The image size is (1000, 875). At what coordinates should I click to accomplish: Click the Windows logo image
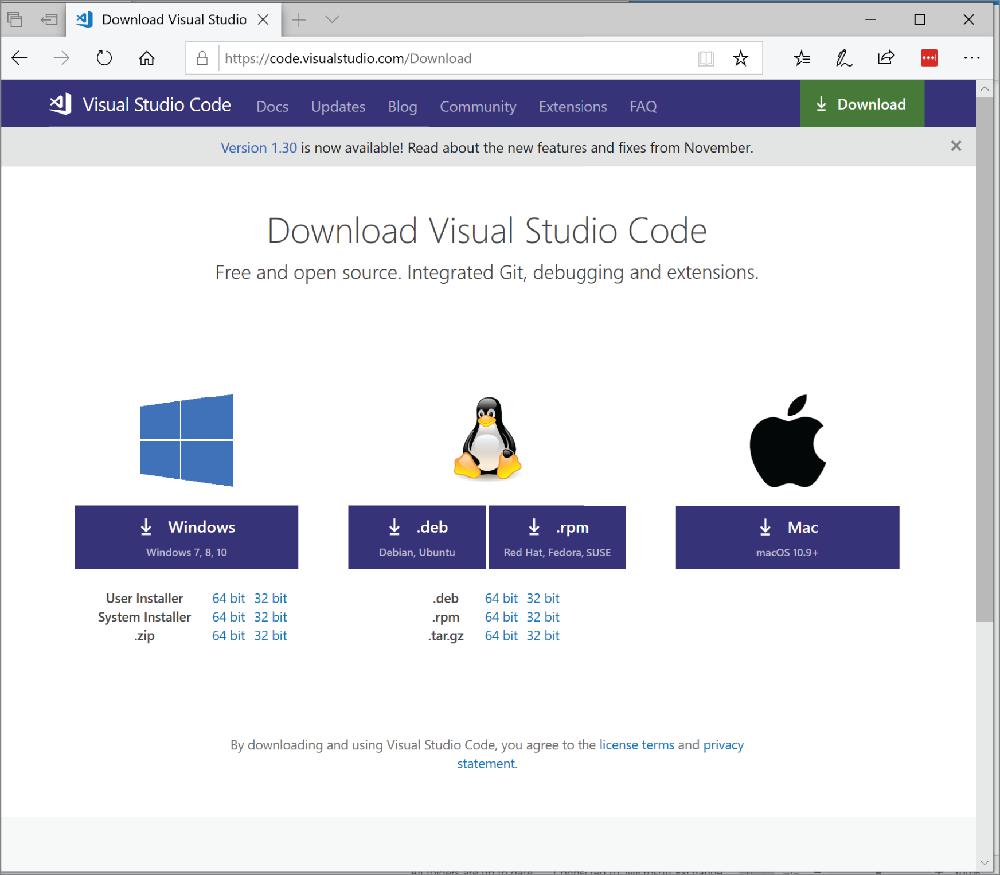point(186,439)
